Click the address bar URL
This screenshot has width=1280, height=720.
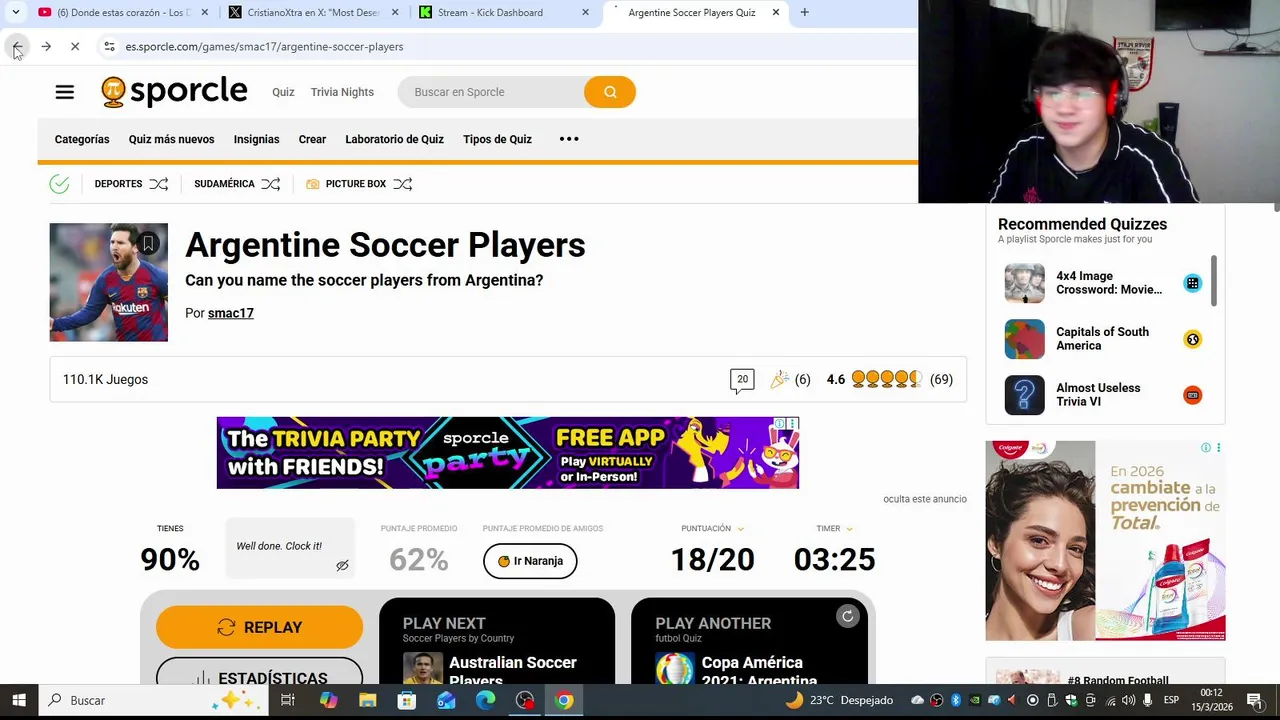[264, 46]
